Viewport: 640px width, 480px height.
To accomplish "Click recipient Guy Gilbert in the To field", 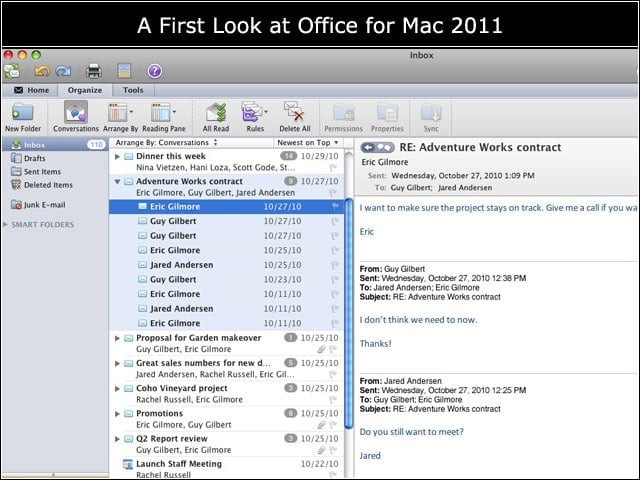I will [x=411, y=188].
